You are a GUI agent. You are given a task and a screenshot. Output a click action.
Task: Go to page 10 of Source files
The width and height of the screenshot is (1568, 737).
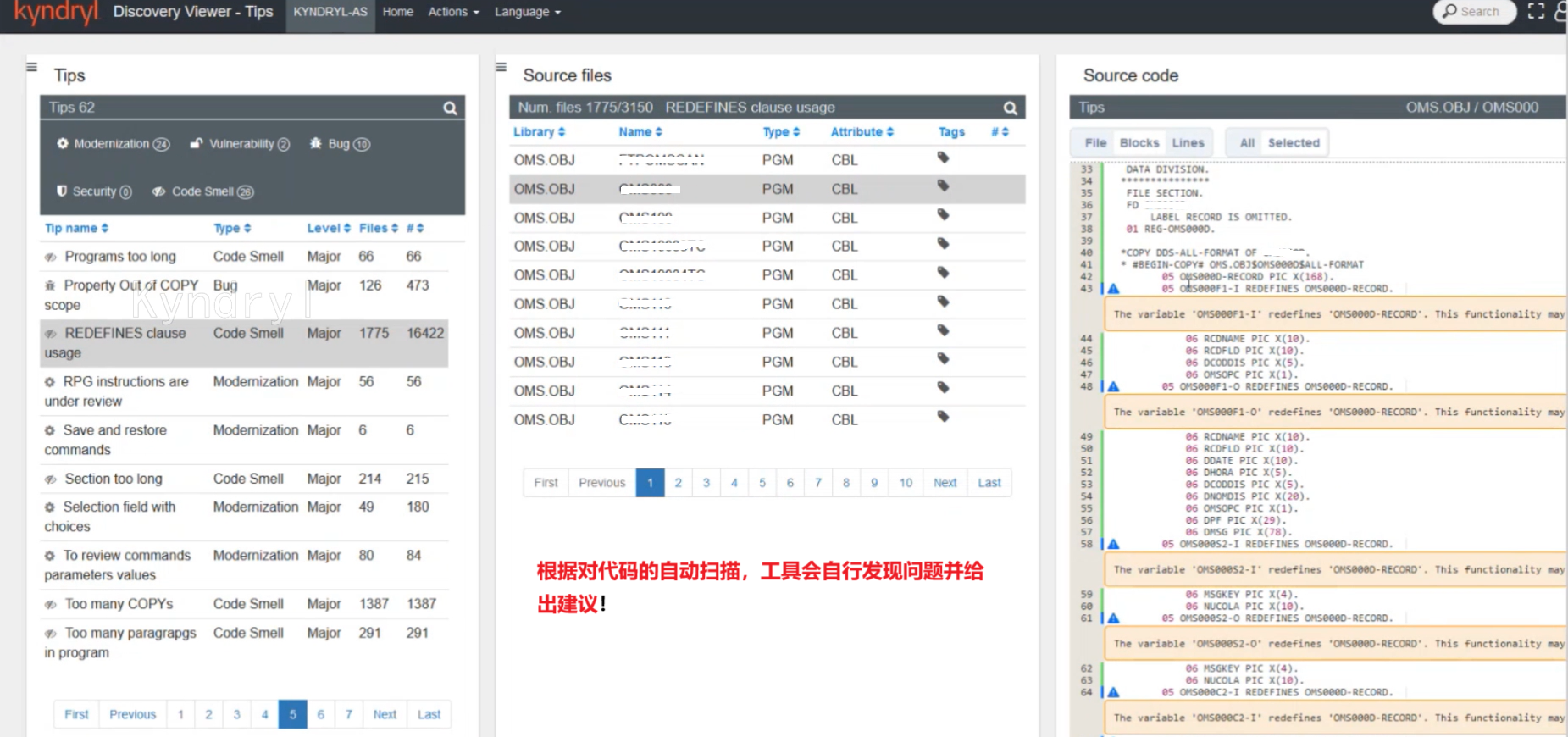tap(906, 483)
